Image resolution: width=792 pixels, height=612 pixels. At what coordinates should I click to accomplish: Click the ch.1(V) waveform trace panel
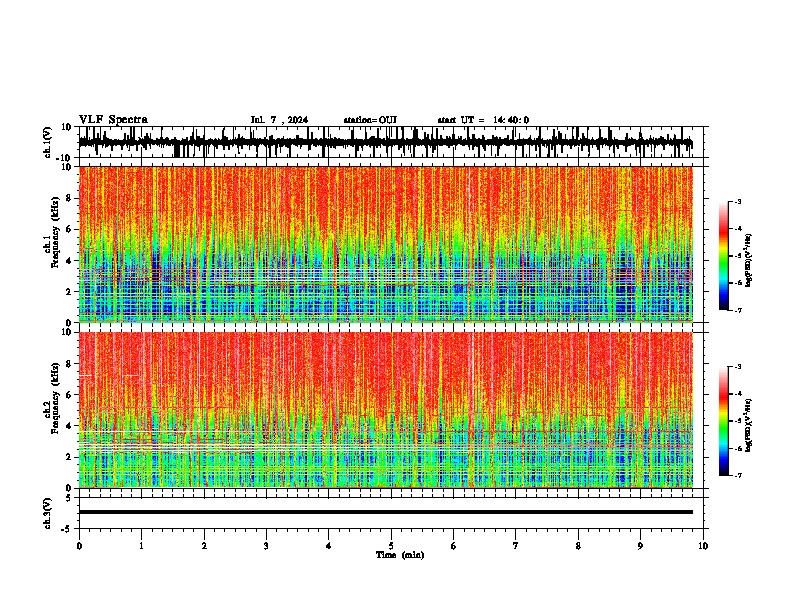coord(391,142)
